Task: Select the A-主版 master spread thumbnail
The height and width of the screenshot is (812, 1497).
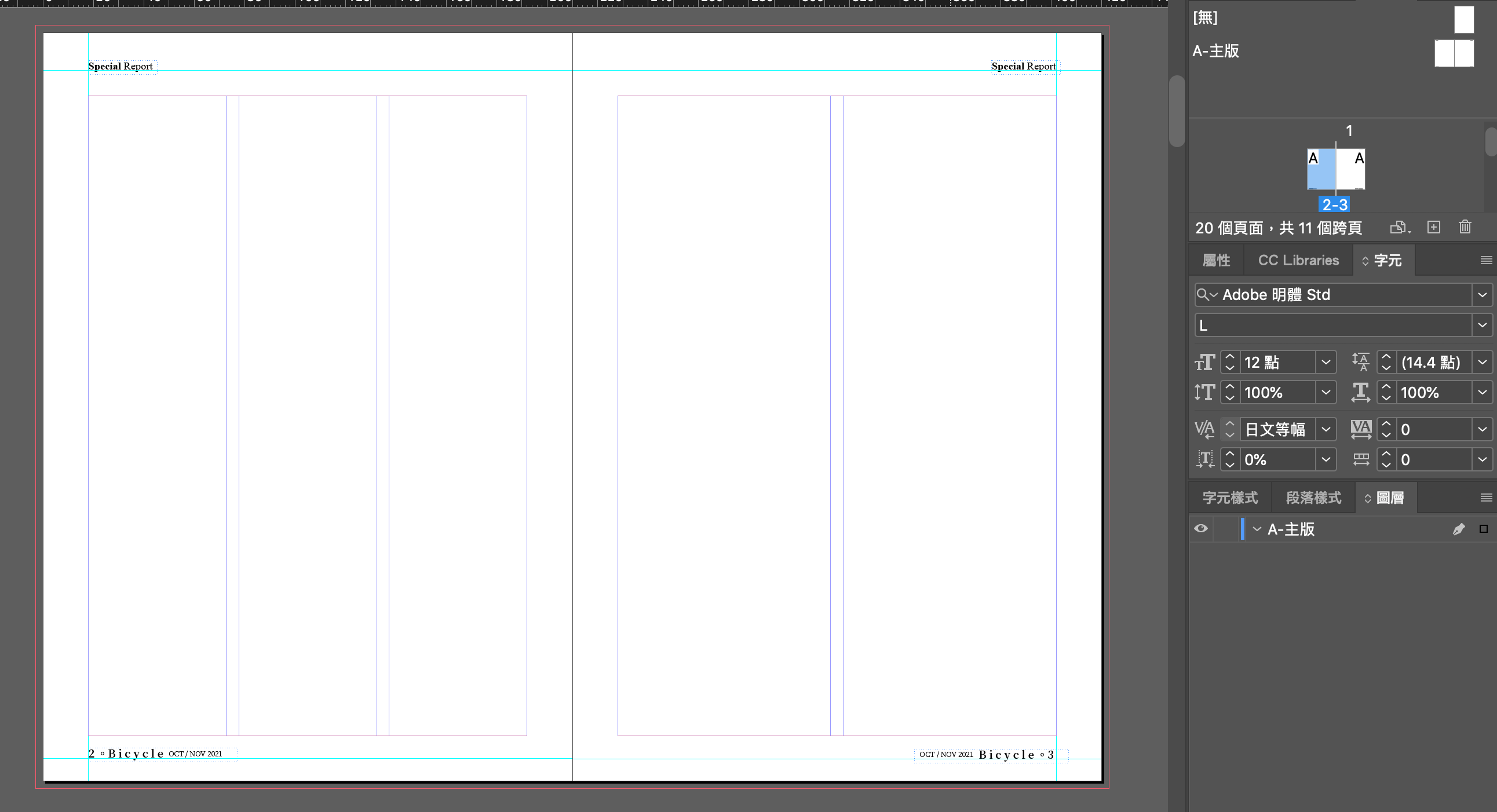Action: (x=1454, y=53)
